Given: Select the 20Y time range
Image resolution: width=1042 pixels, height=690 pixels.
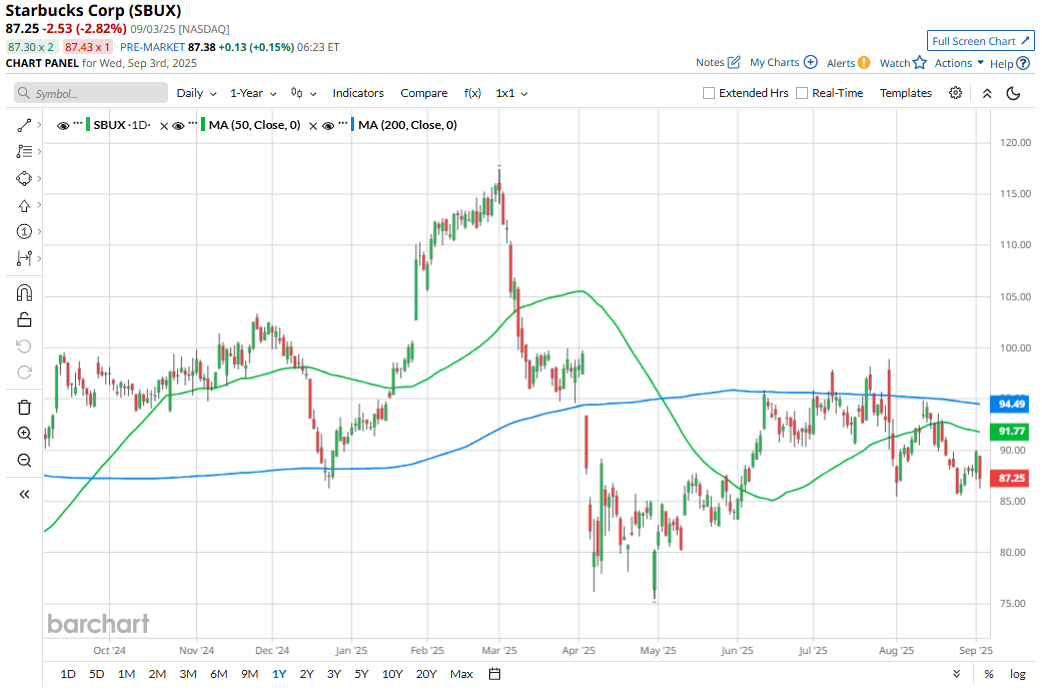Looking at the screenshot, I should pos(426,674).
